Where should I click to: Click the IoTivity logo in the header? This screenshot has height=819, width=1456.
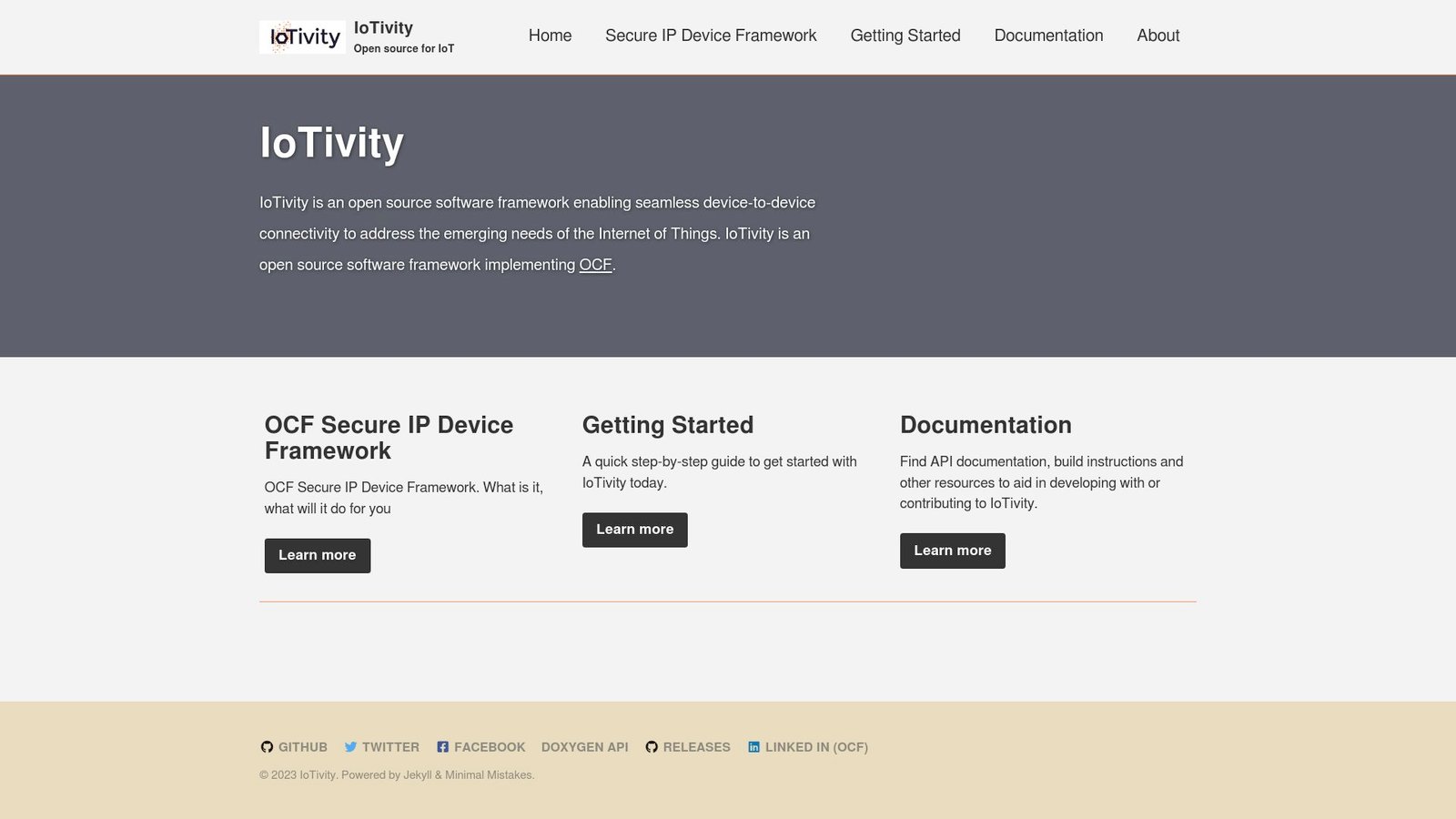point(301,36)
